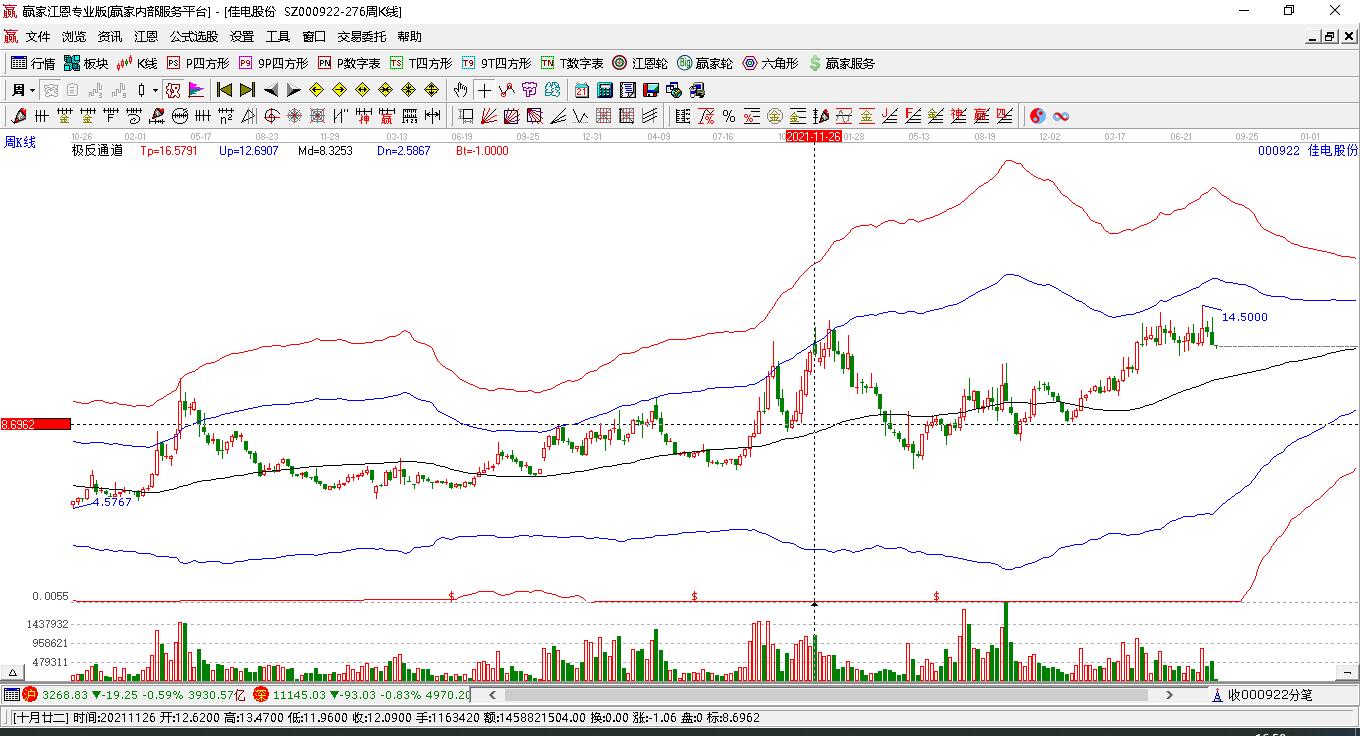The width and height of the screenshot is (1360, 736).
Task: Open the 资讯 menu
Action: coord(110,37)
